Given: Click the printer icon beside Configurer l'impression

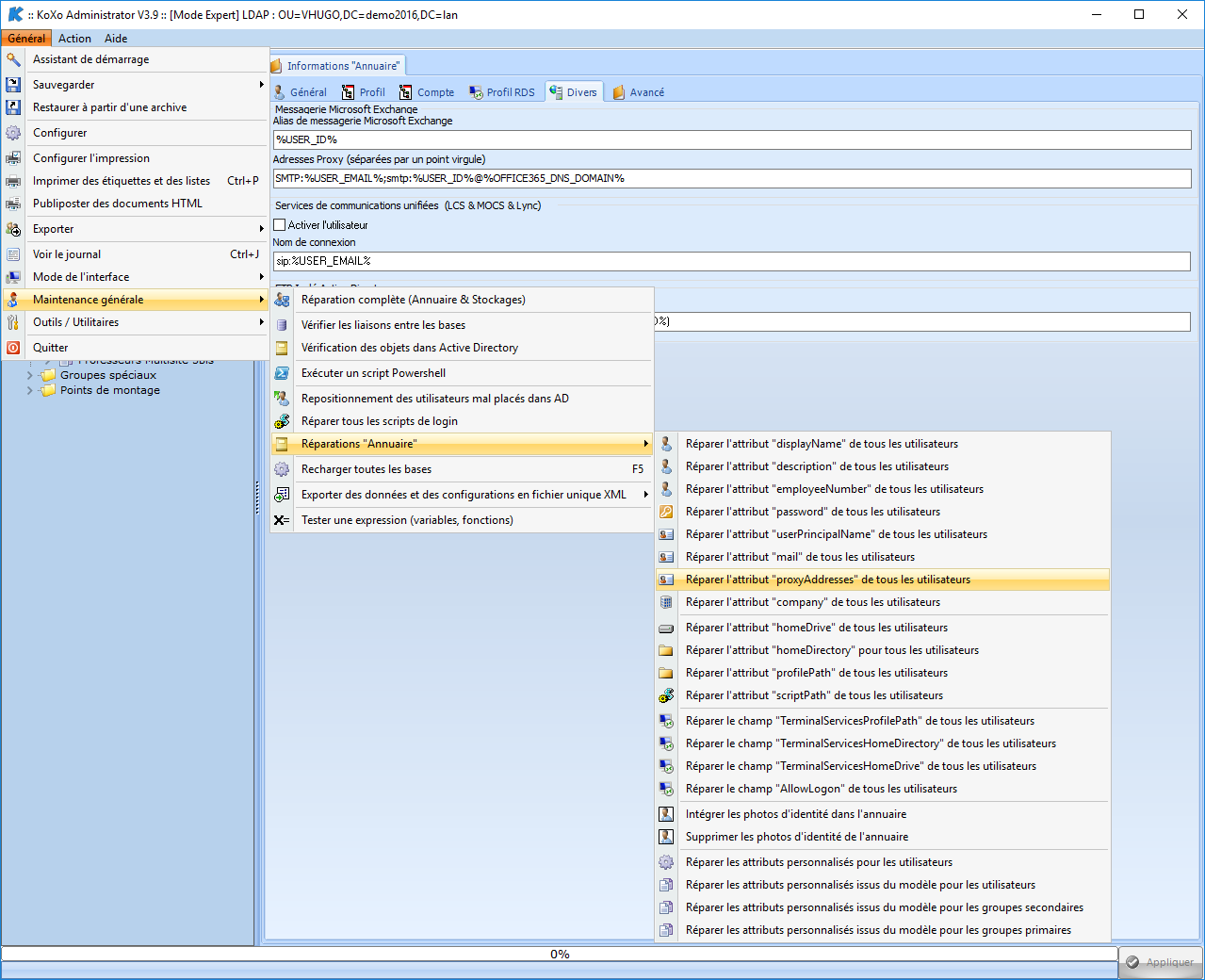Looking at the screenshot, I should coord(13,158).
